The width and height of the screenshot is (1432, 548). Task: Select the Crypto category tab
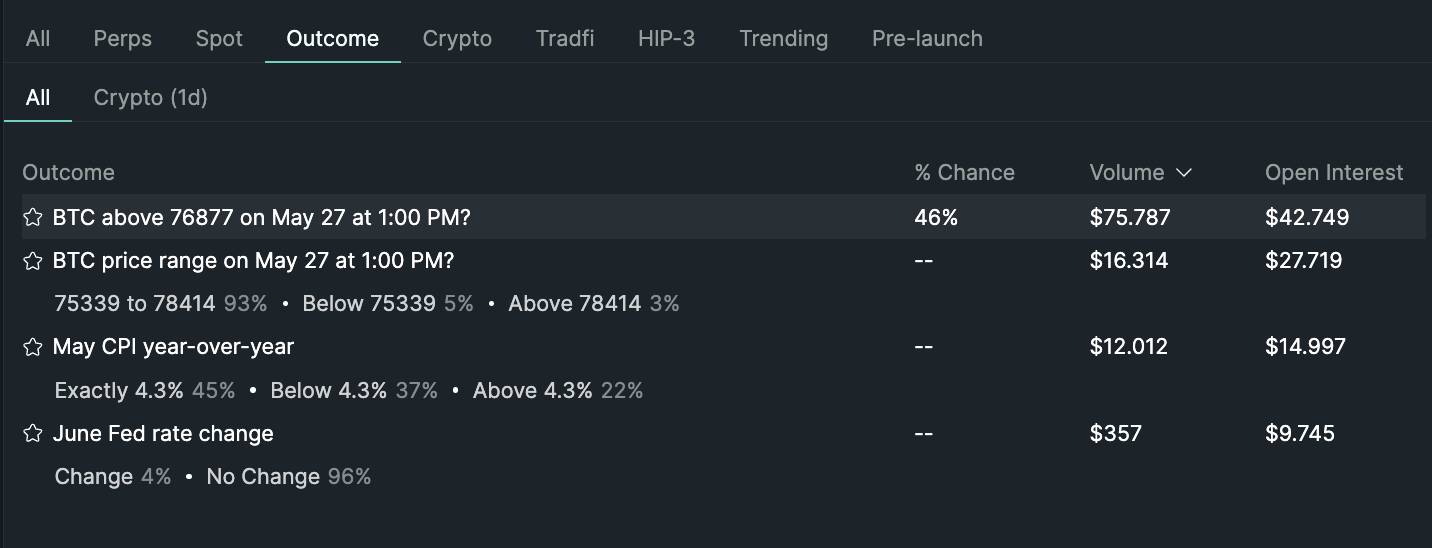(x=457, y=38)
